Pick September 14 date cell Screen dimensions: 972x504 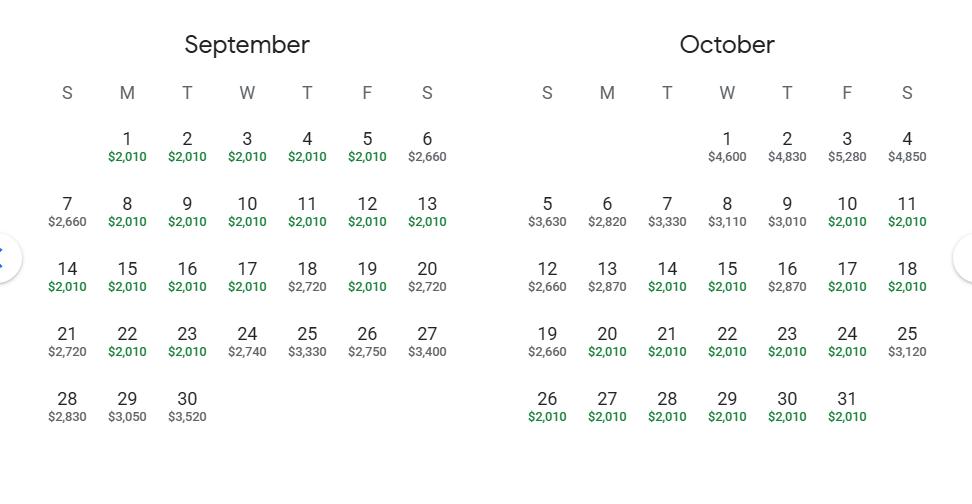click(67, 276)
